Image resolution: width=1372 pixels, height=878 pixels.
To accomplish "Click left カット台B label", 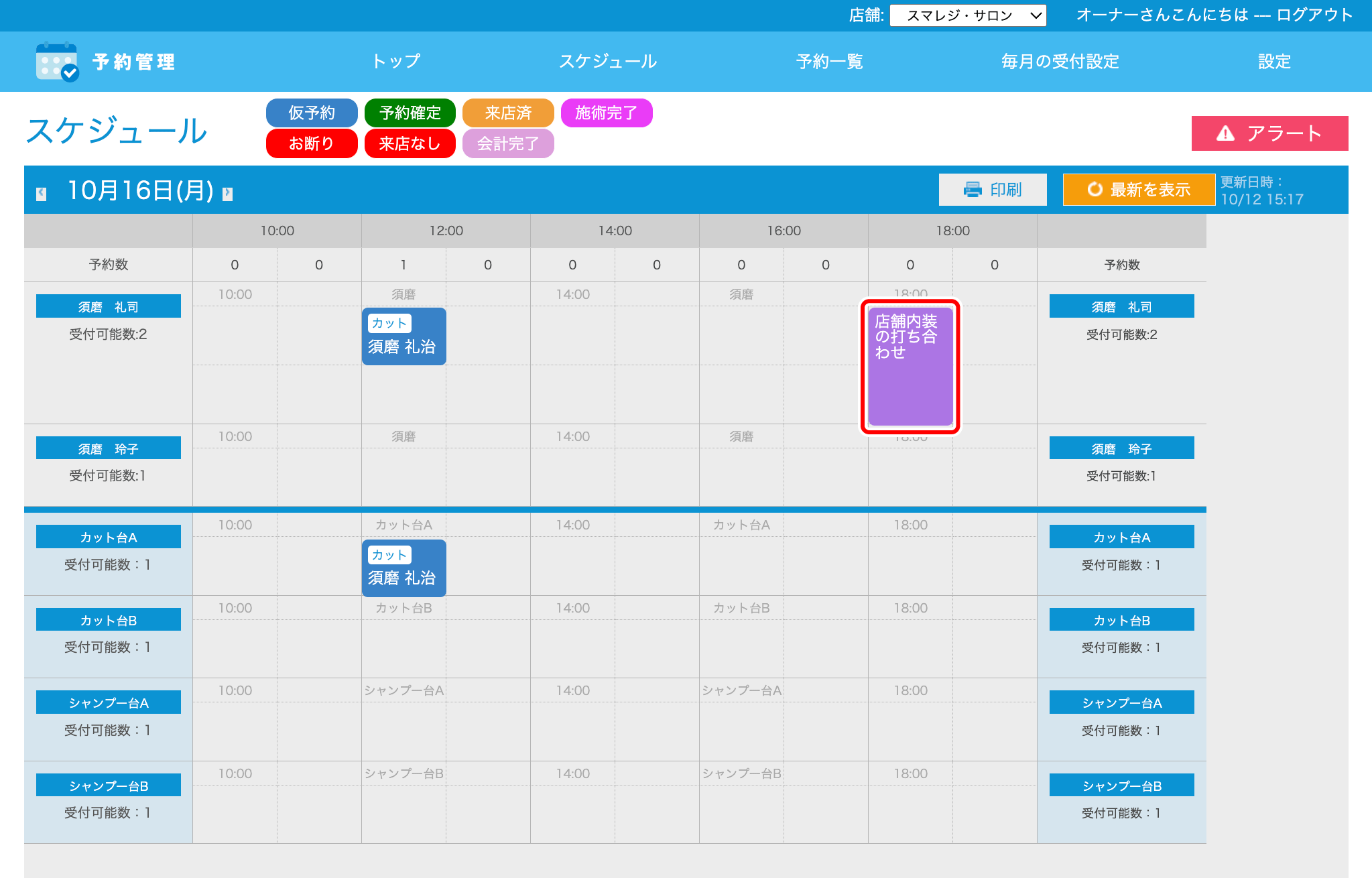I will point(109,620).
